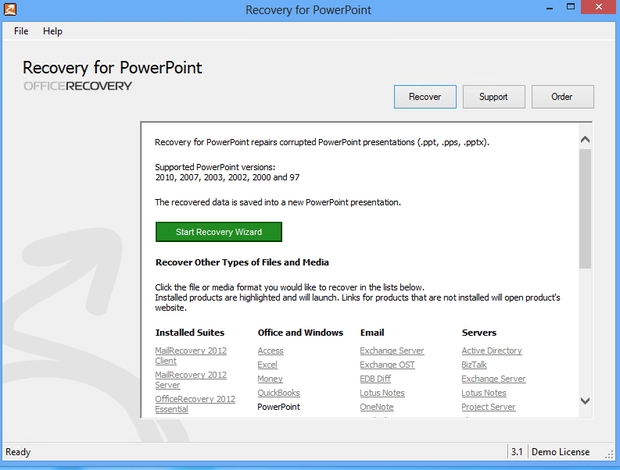
Task: Open the Help menu
Action: click(x=53, y=31)
